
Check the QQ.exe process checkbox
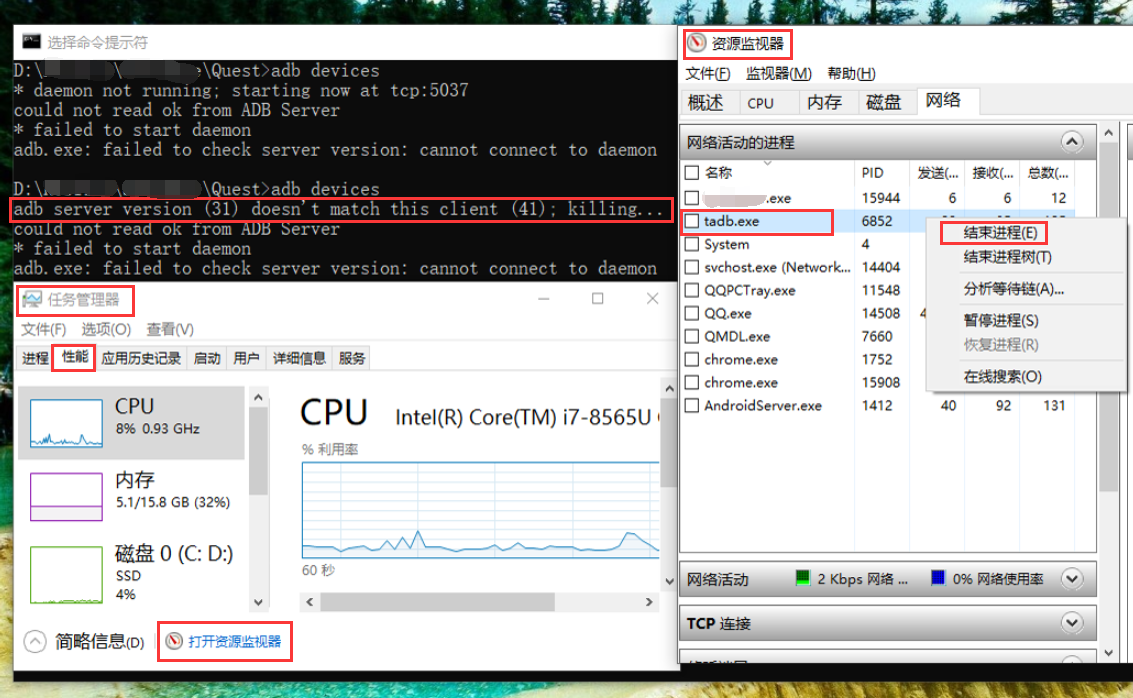point(692,313)
